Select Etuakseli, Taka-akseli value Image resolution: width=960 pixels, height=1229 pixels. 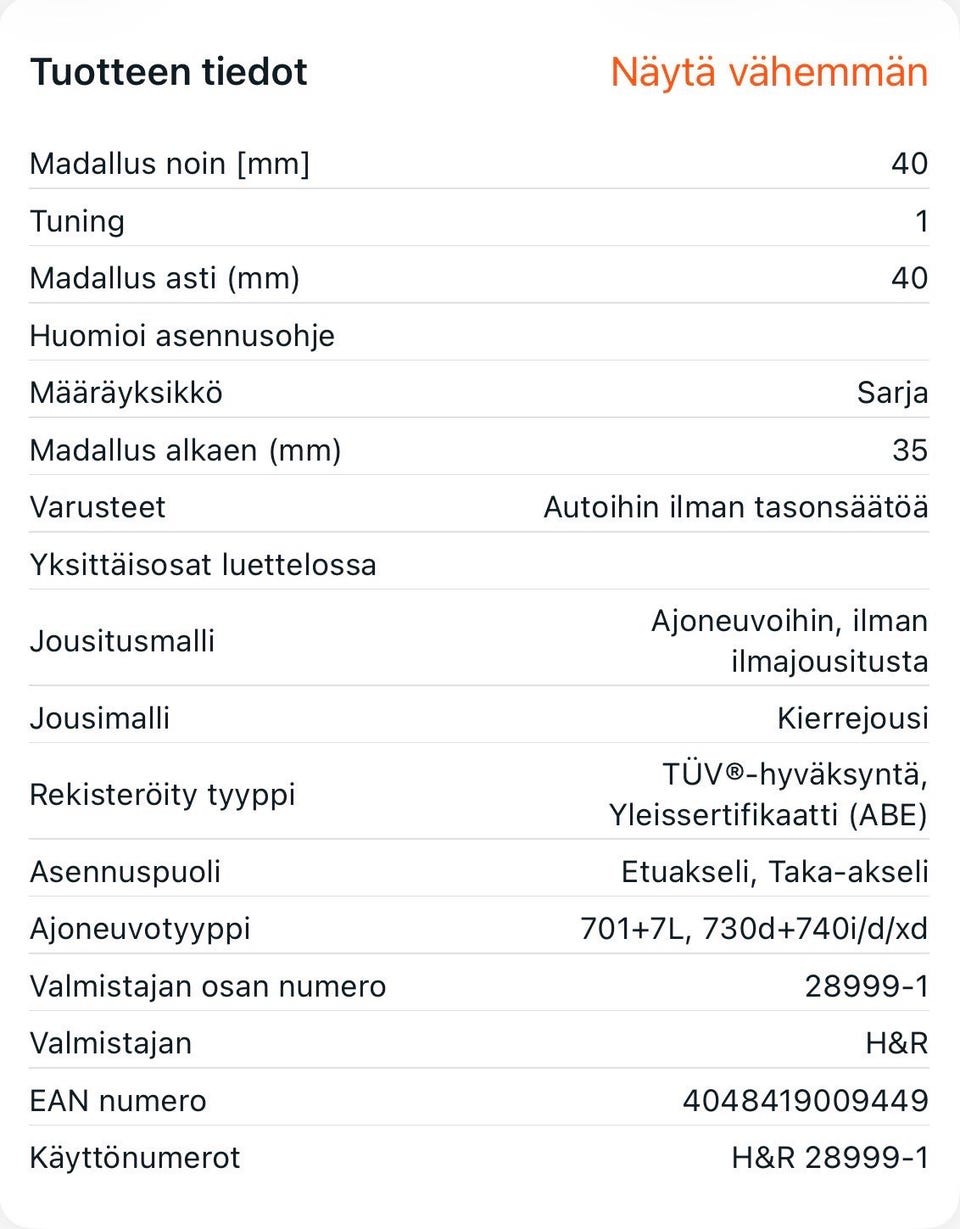click(775, 872)
